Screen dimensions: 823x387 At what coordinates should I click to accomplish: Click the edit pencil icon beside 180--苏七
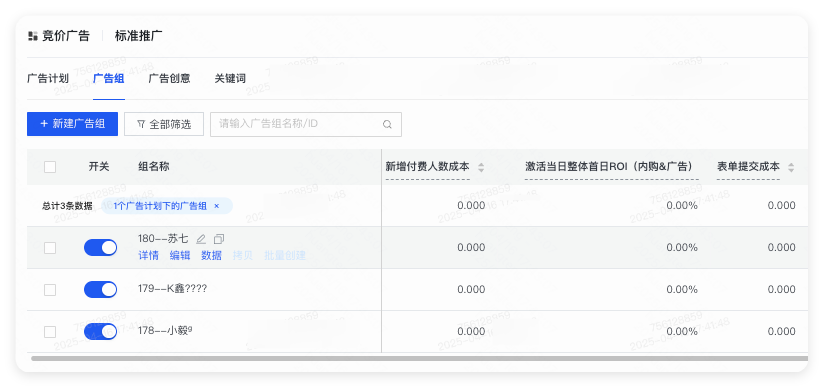tap(201, 239)
